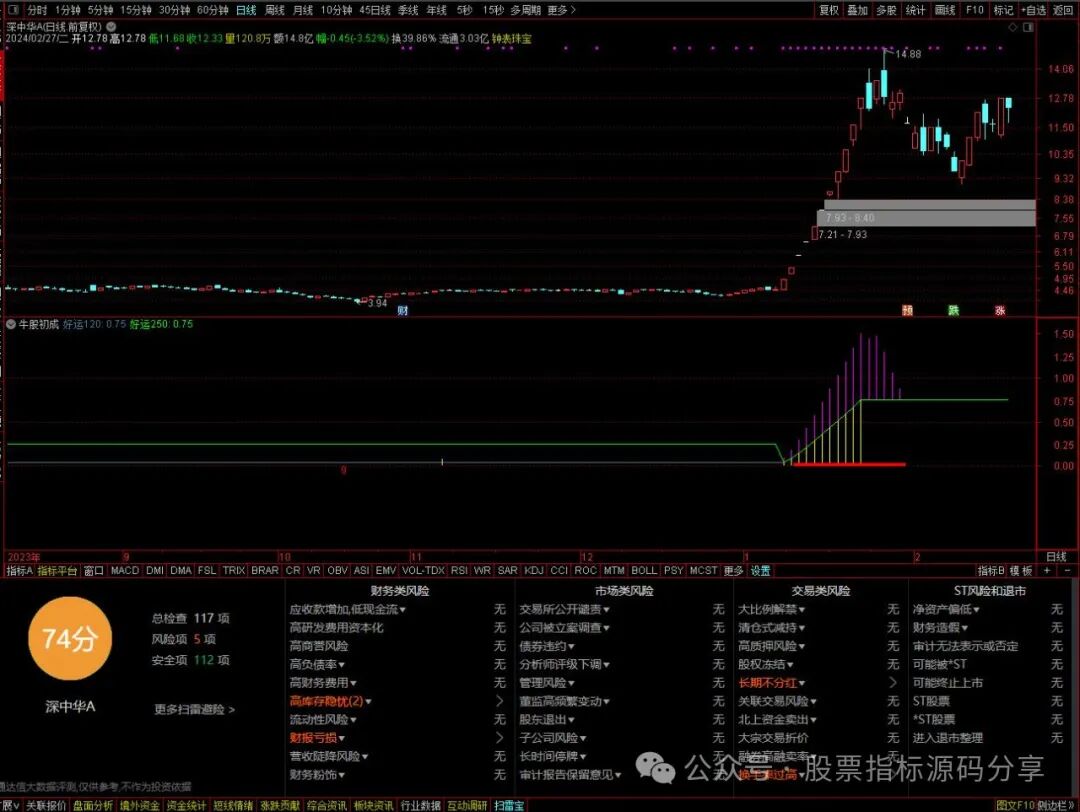Click the minus zoom-out button near 模板
The height and width of the screenshot is (812, 1080).
1068,570
